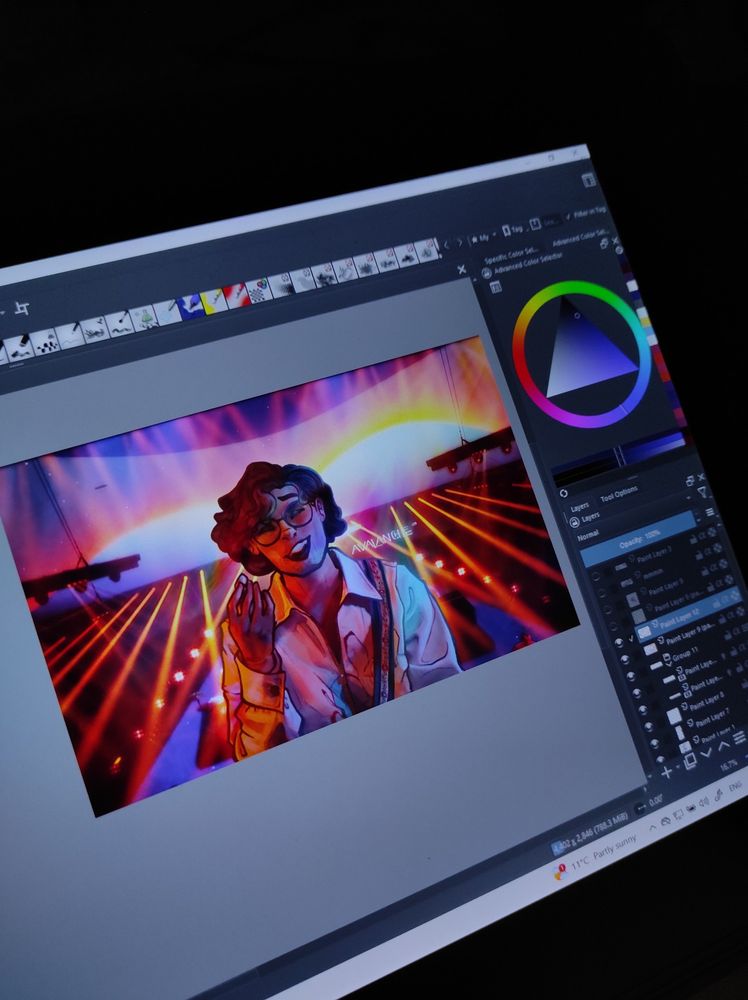Hide Paint Layer 12
Image resolution: width=748 pixels, height=1000 pixels.
pyautogui.click(x=619, y=643)
